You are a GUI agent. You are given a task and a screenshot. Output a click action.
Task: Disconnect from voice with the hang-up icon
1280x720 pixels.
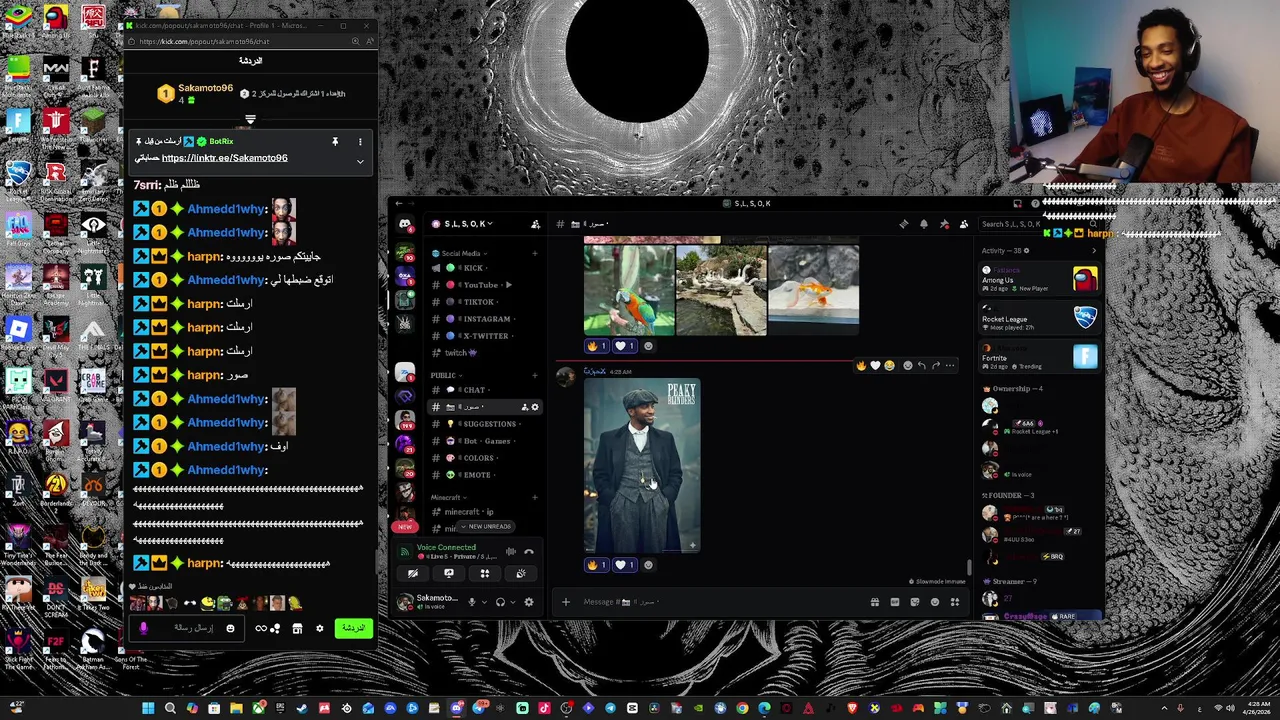529,551
